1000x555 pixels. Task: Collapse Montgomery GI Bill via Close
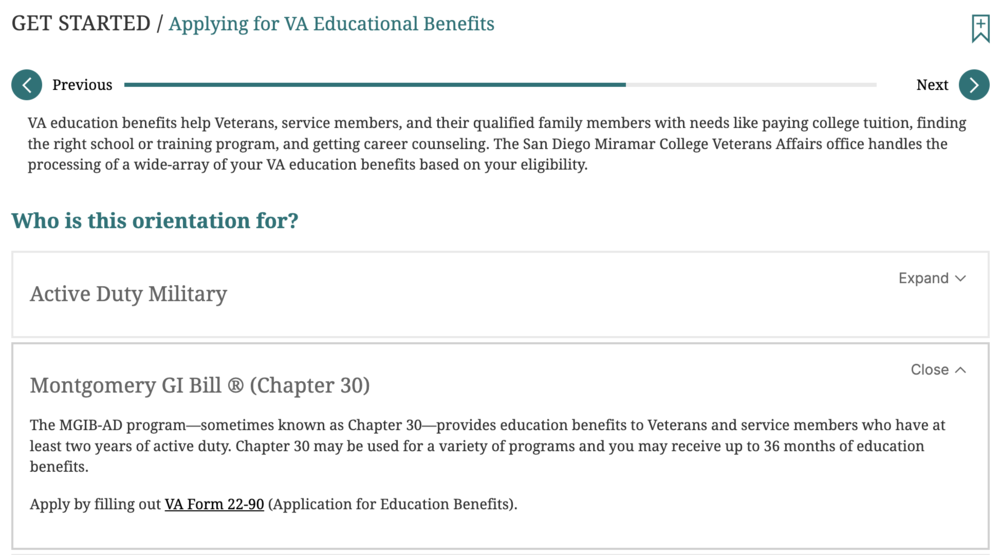pos(929,370)
